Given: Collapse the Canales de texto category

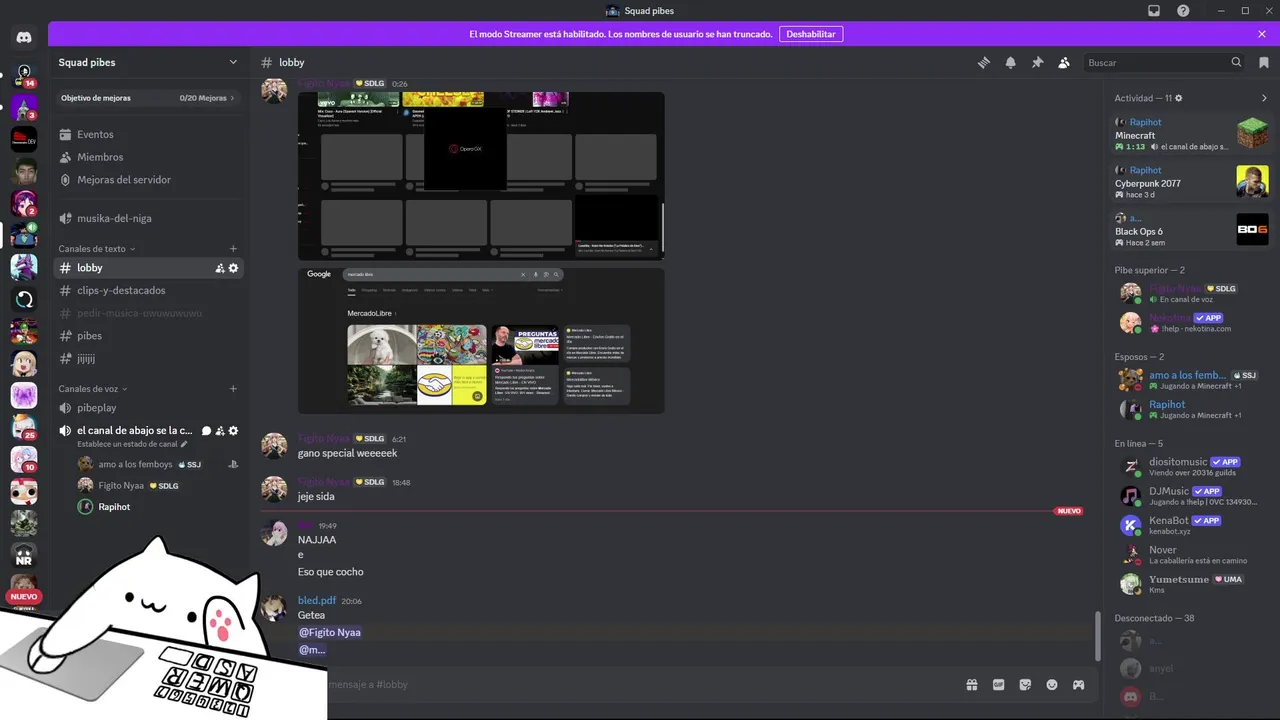Looking at the screenshot, I should [96, 248].
